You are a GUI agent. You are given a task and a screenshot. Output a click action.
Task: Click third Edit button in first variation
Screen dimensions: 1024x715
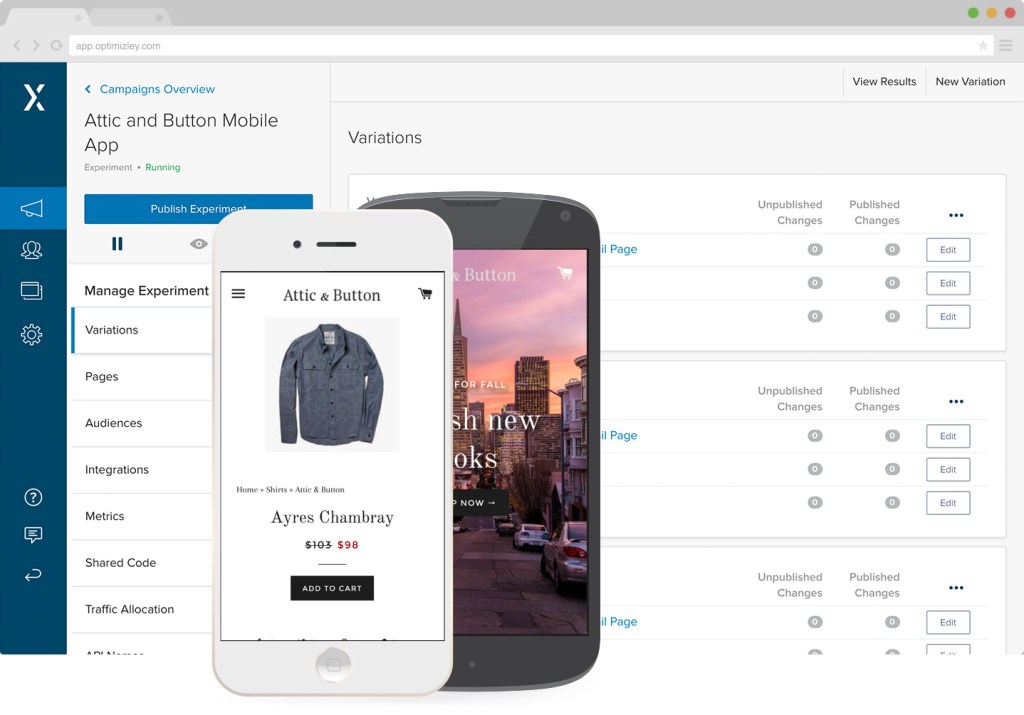pos(948,317)
